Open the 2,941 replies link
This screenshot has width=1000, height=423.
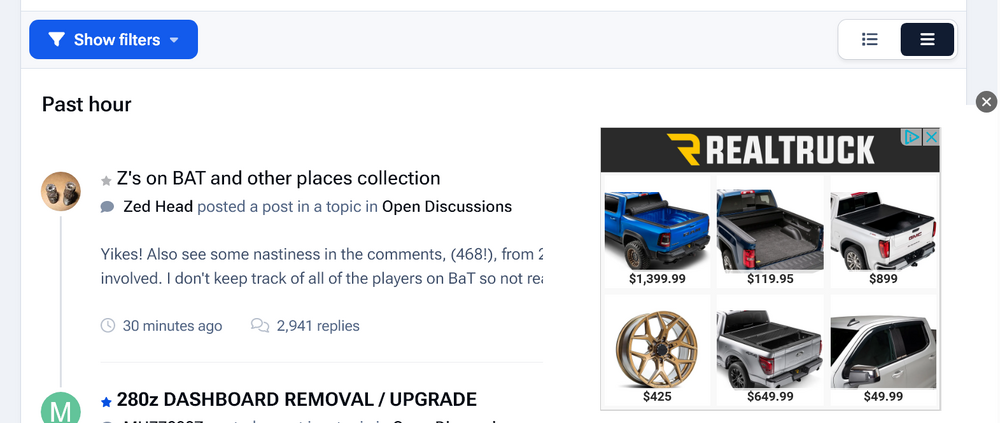click(318, 326)
